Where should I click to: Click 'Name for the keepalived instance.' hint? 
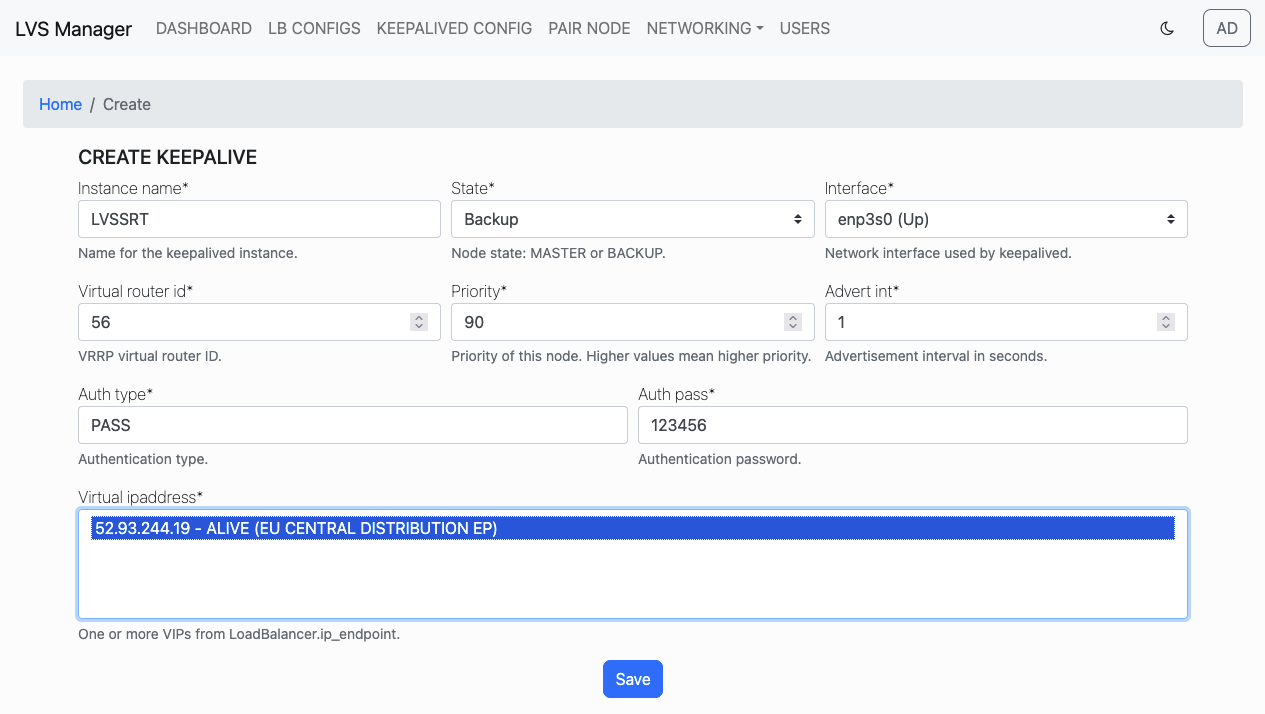188,254
